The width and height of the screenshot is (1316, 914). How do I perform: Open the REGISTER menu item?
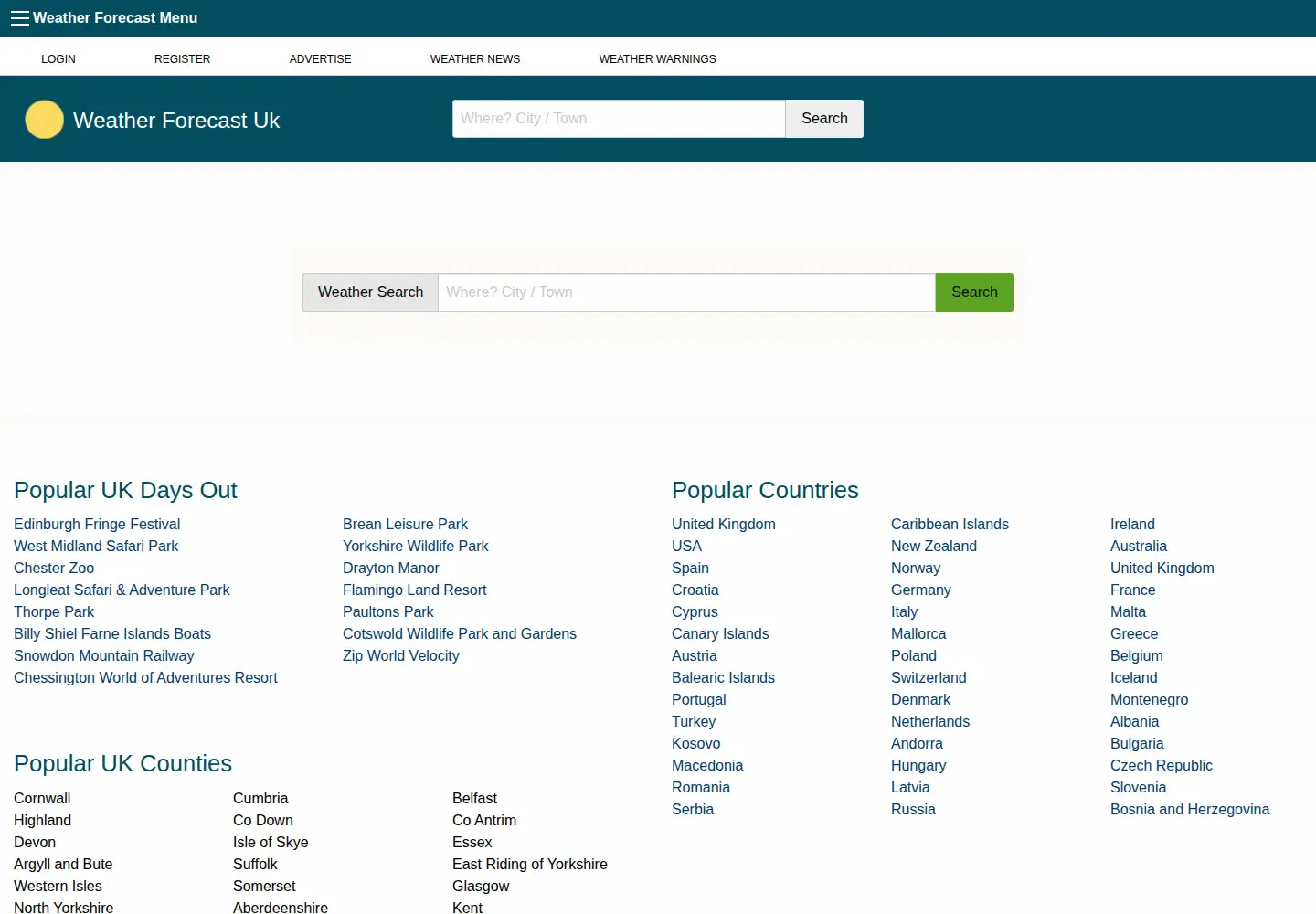click(x=182, y=59)
